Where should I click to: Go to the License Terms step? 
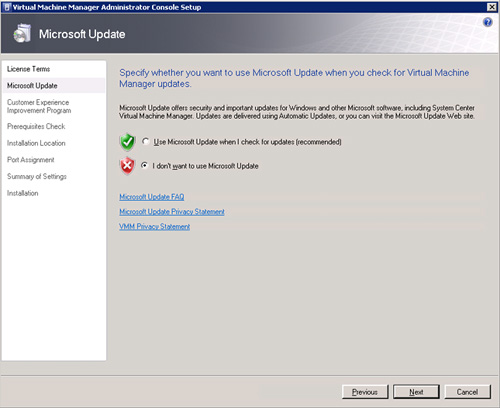click(x=28, y=69)
